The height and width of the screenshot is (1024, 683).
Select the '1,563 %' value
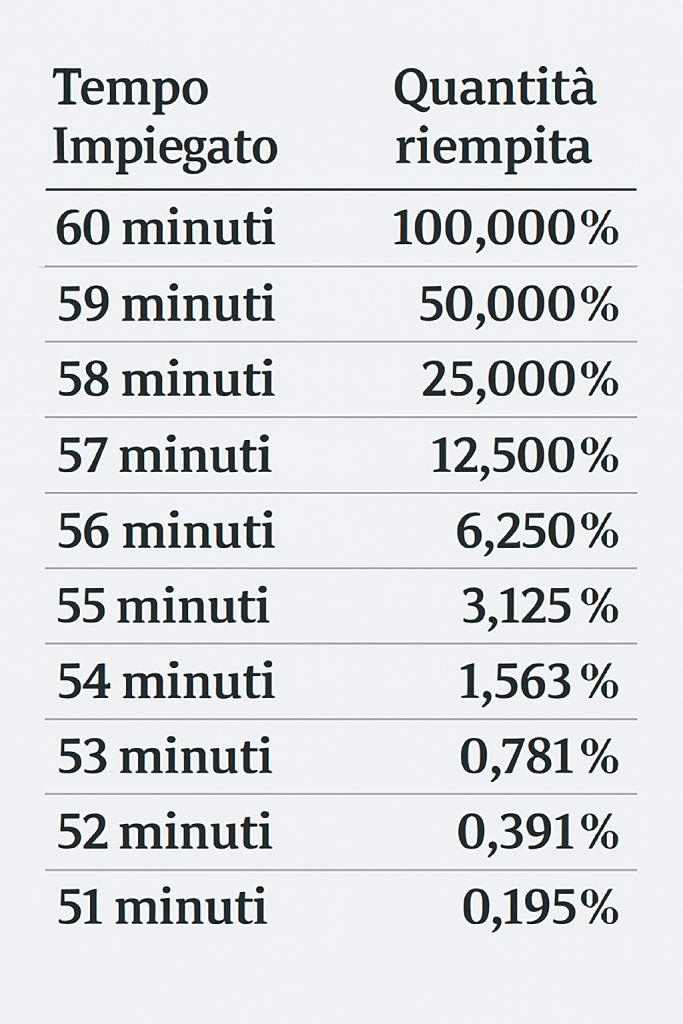[539, 683]
